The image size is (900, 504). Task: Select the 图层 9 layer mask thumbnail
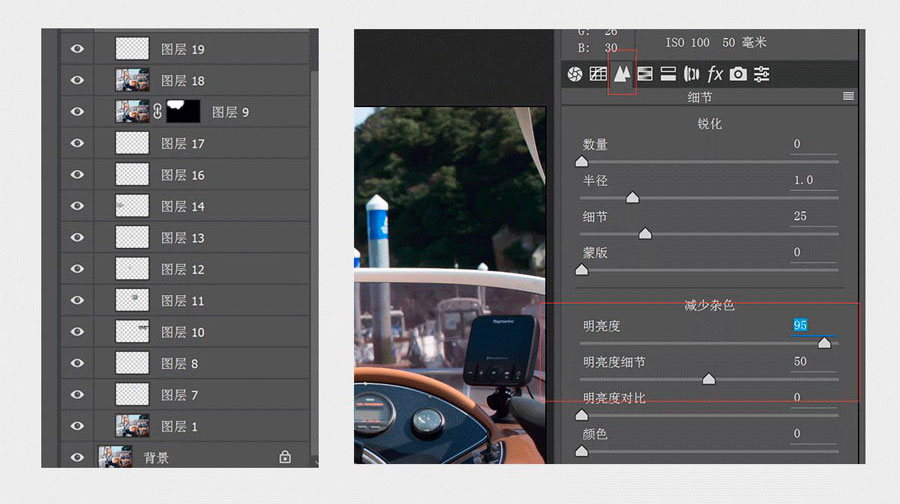(183, 111)
